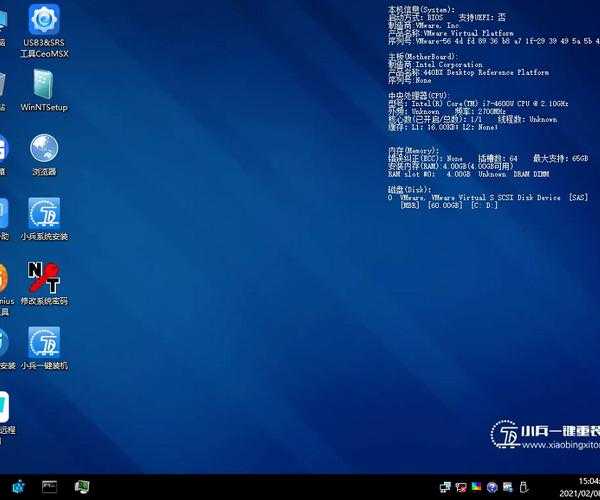Open the 修改系统密码 NT key icon

pyautogui.click(x=44, y=278)
